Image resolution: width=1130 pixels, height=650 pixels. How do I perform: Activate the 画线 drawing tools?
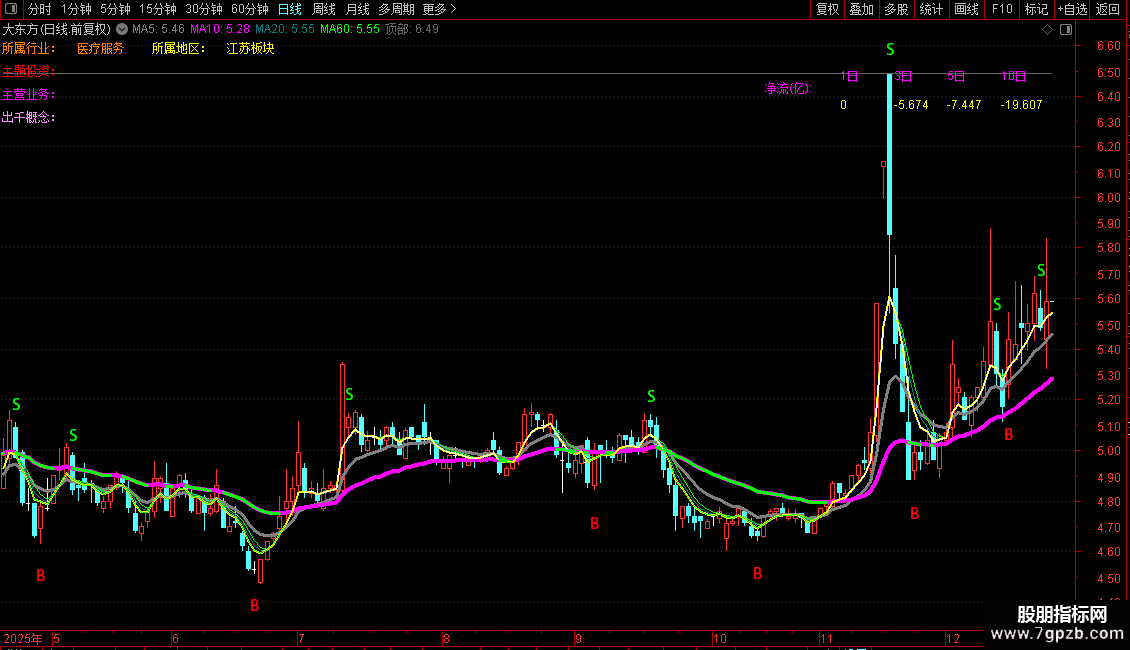(966, 9)
